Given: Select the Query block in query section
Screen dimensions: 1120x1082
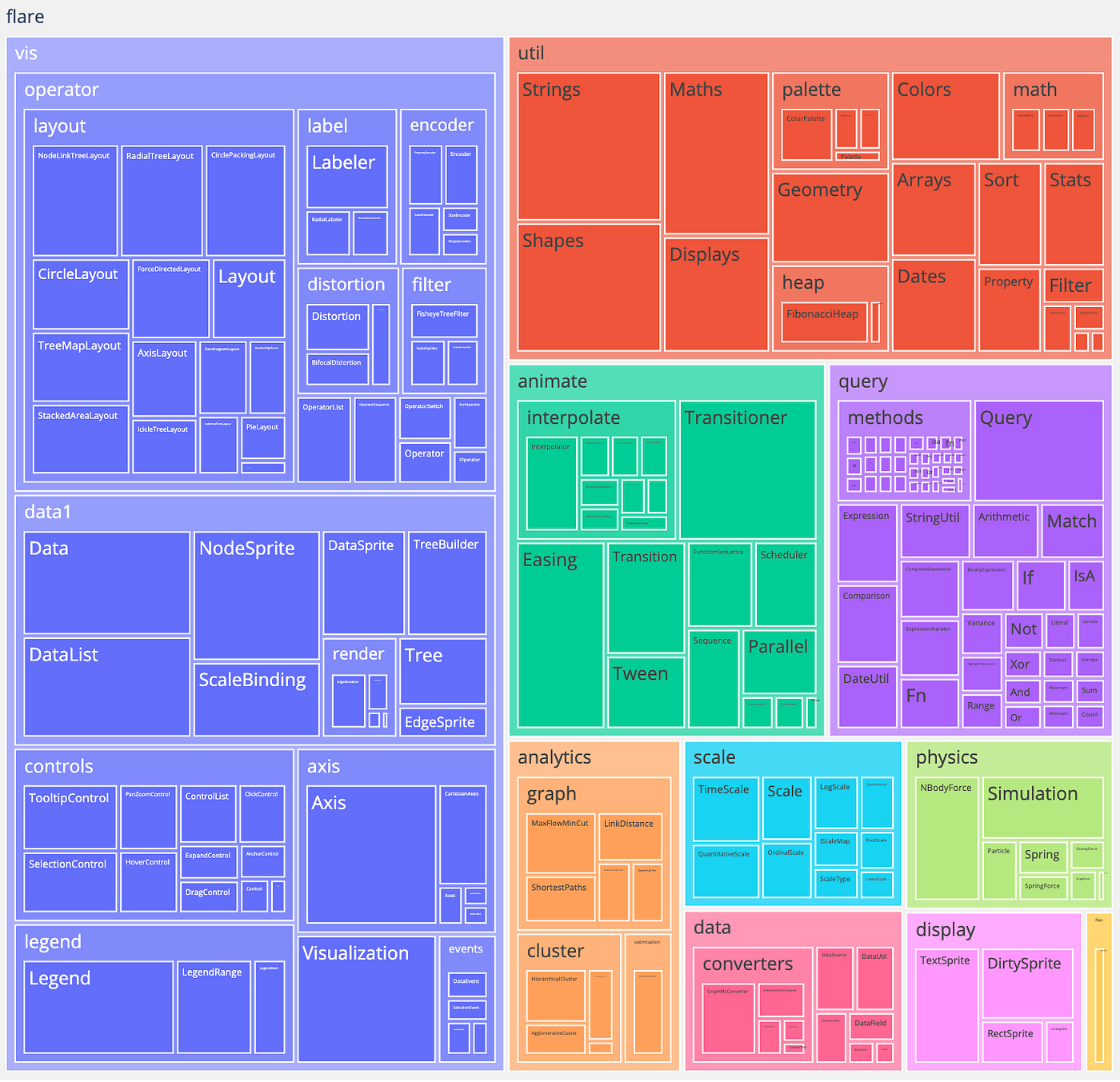Looking at the screenshot, I should (x=1038, y=450).
